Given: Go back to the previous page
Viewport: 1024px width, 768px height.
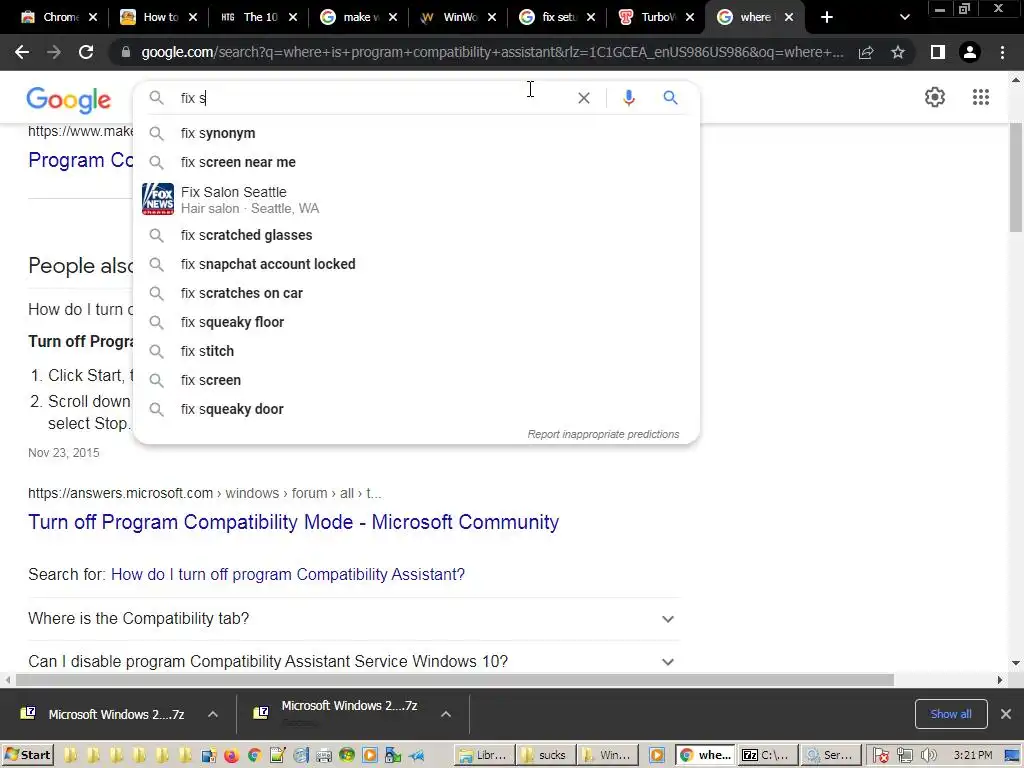Looking at the screenshot, I should 22,52.
